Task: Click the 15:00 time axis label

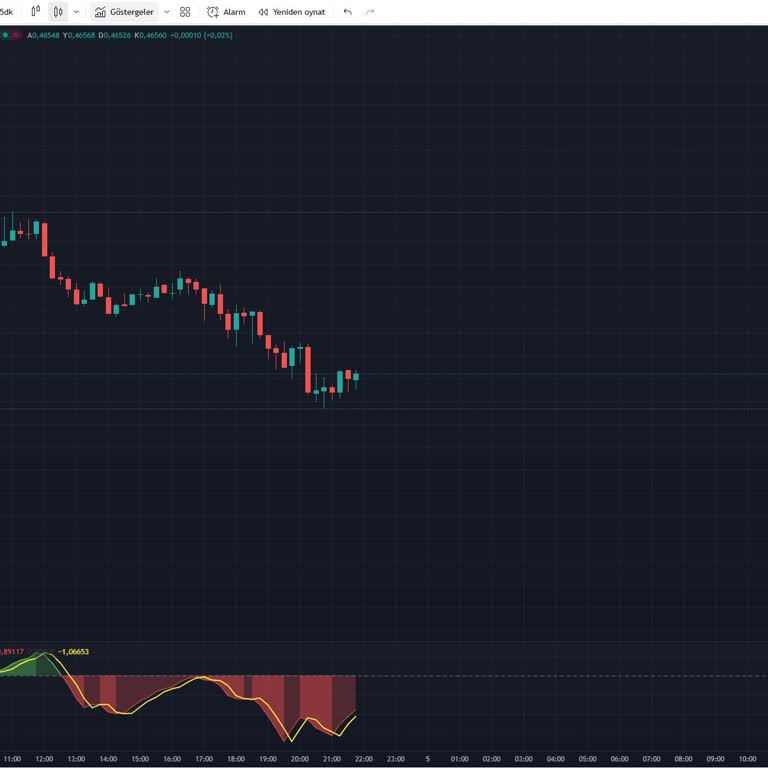Action: pos(140,759)
